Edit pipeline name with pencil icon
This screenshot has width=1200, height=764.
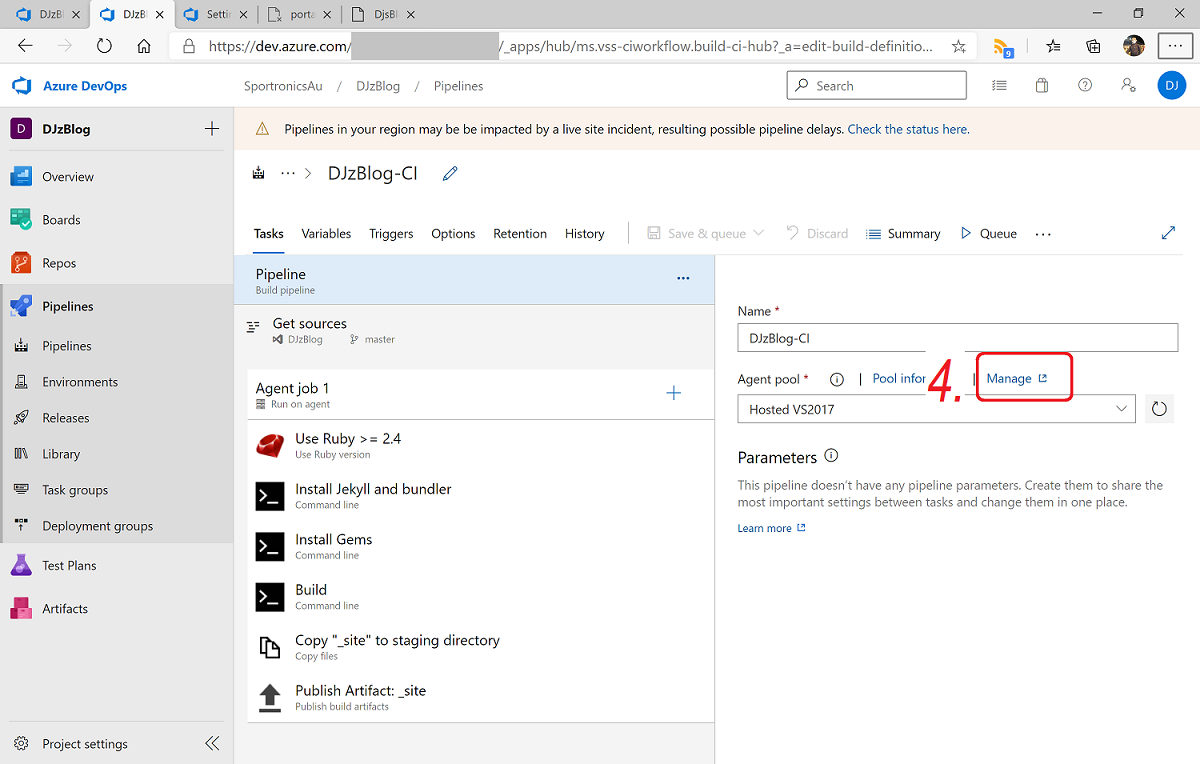coord(450,174)
